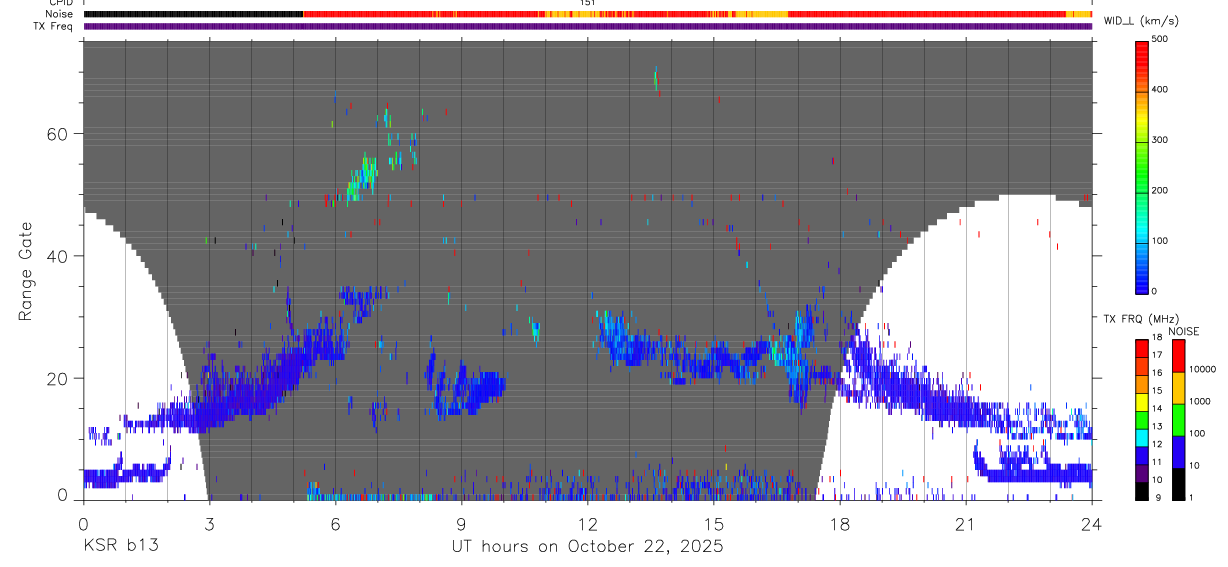This screenshot has height=567, width=1228.
Task: Click the "KSR b13" radar beam label
Action: coord(120,546)
